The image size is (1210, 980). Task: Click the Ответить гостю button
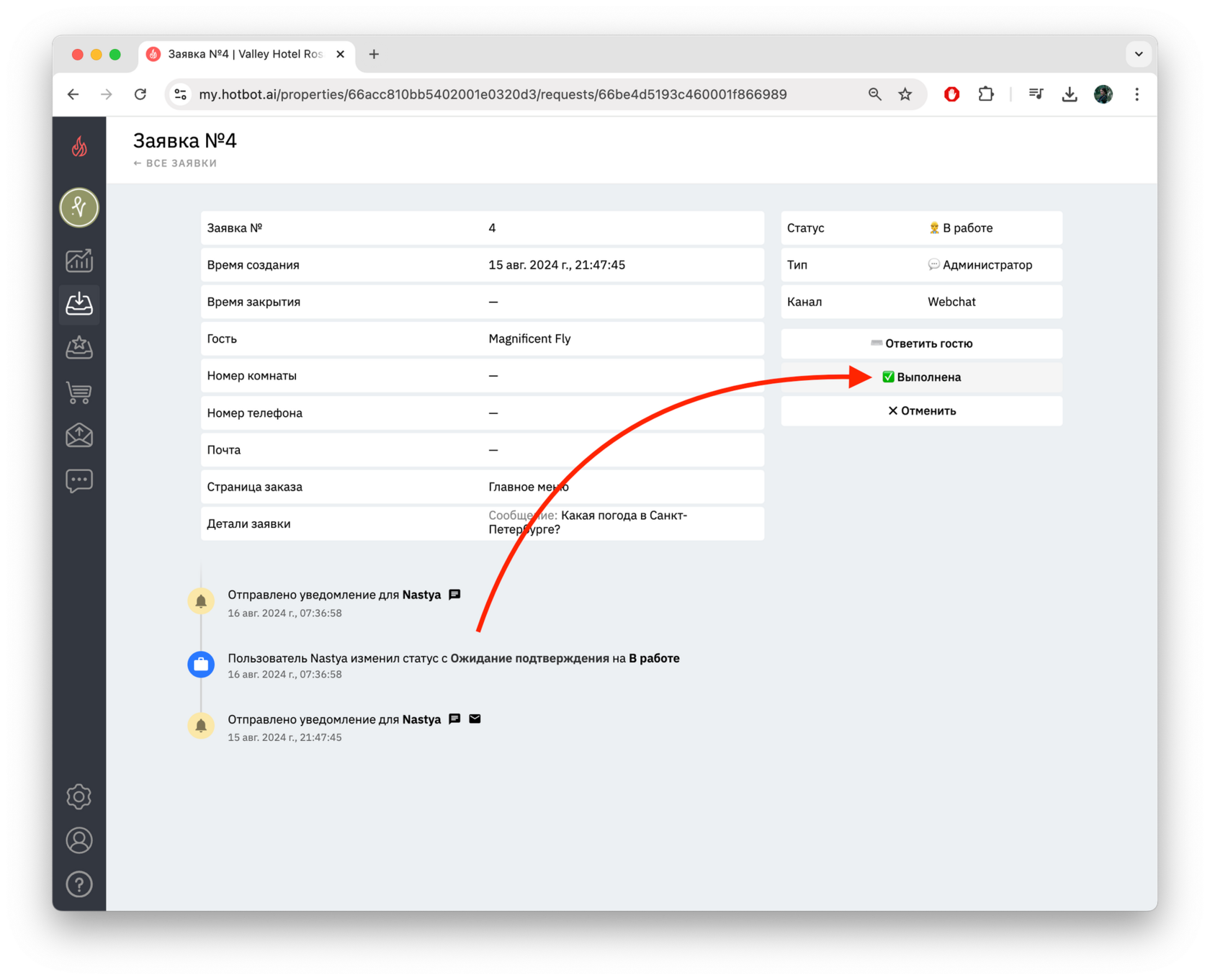(921, 343)
